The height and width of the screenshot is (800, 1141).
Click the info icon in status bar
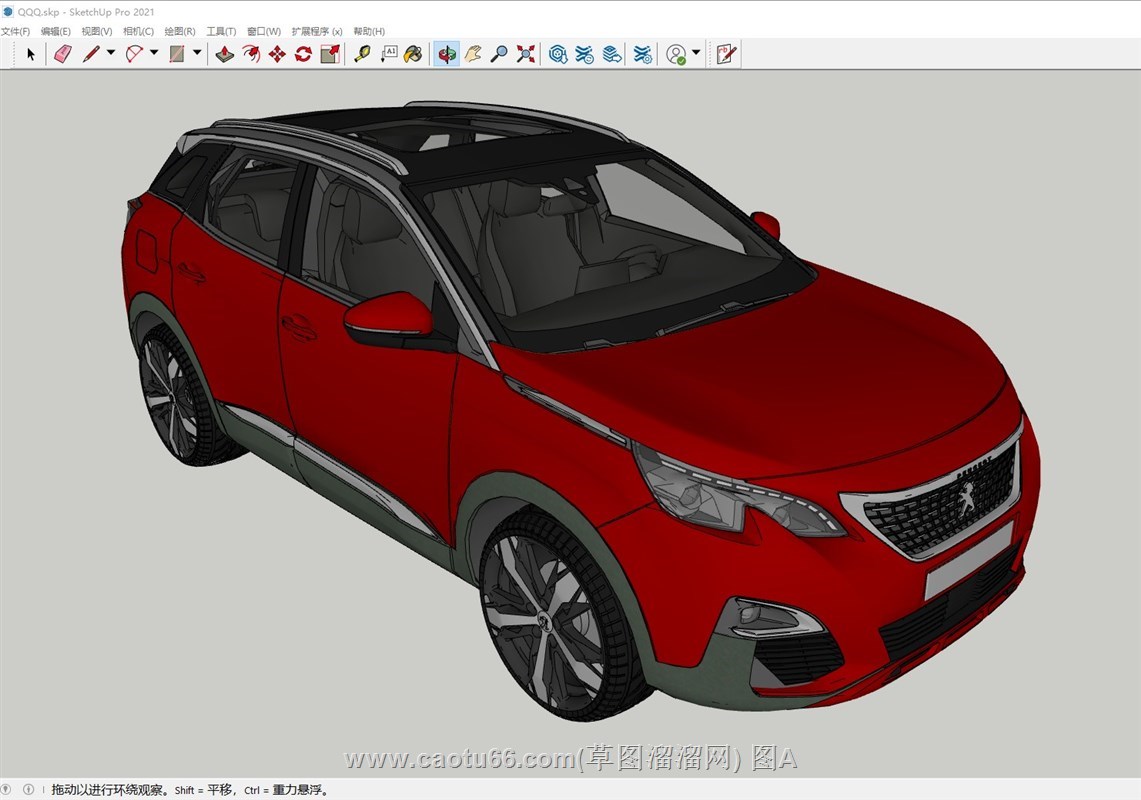point(28,790)
